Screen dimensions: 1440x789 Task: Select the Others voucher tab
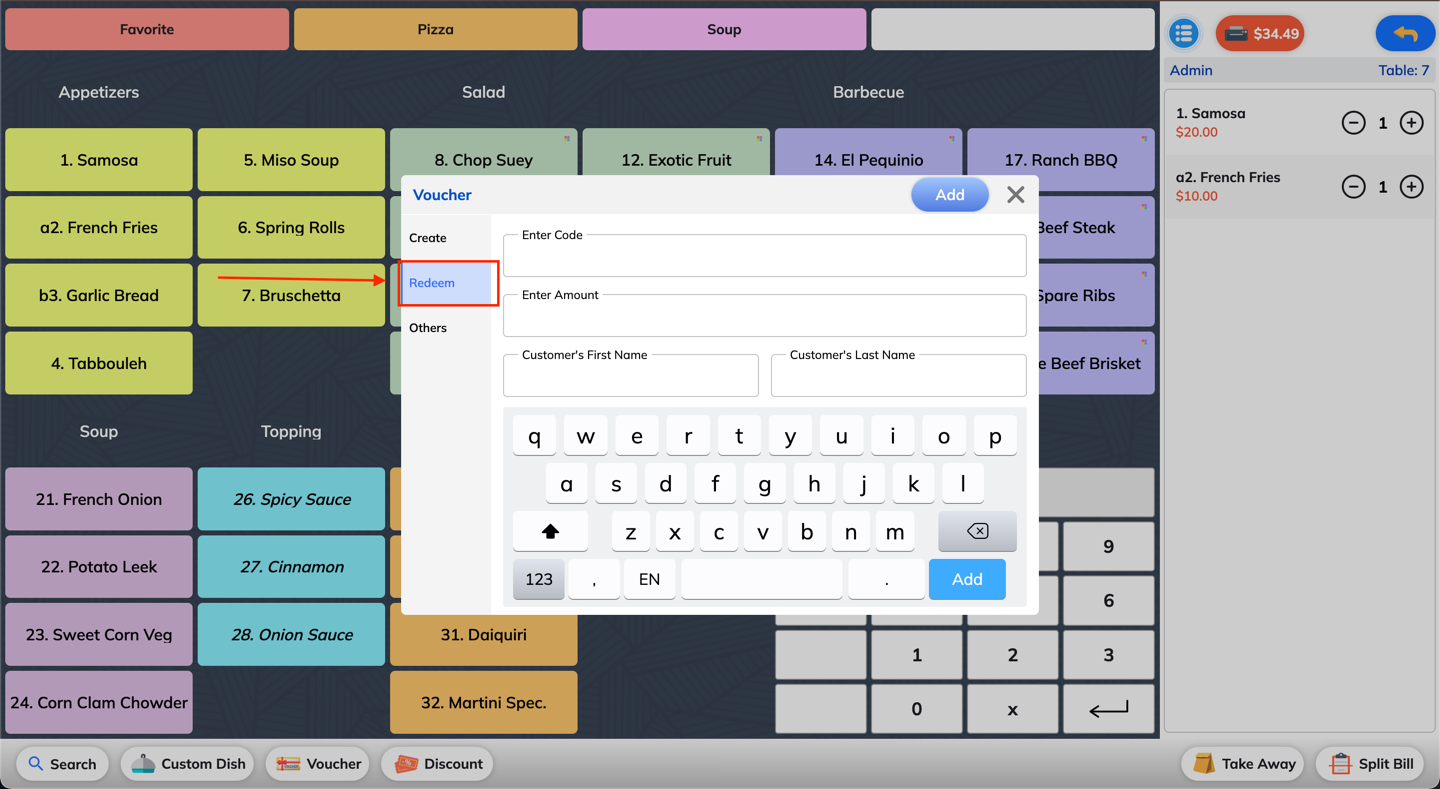tap(446, 328)
